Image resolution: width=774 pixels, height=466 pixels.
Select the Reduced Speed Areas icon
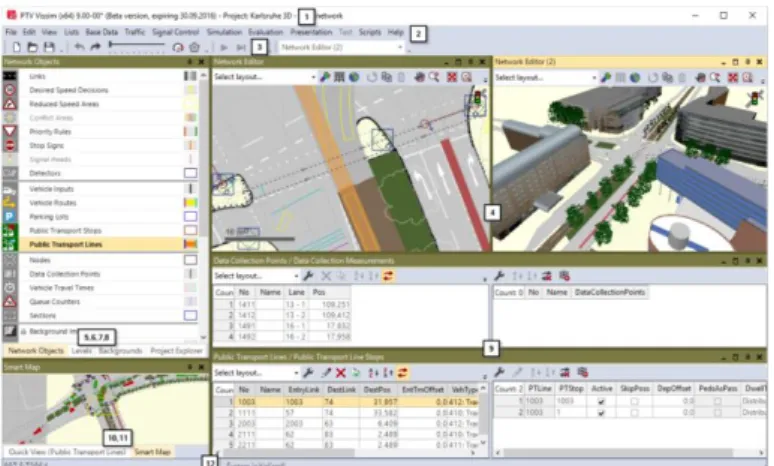pos(10,104)
